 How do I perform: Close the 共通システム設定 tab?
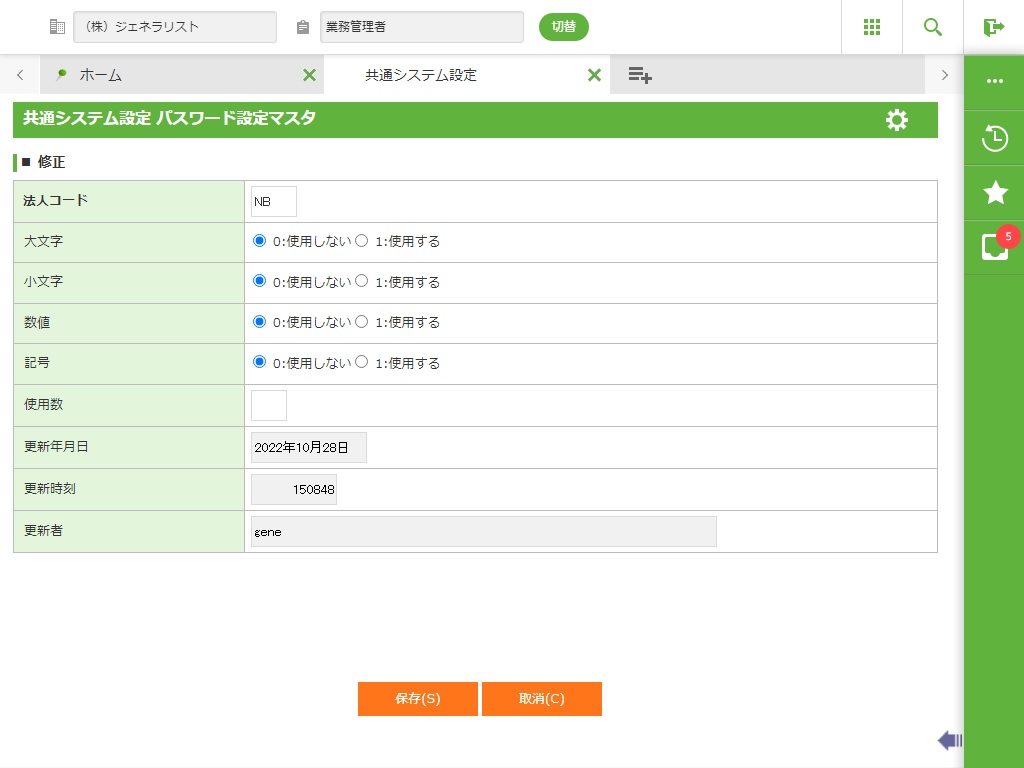(594, 75)
